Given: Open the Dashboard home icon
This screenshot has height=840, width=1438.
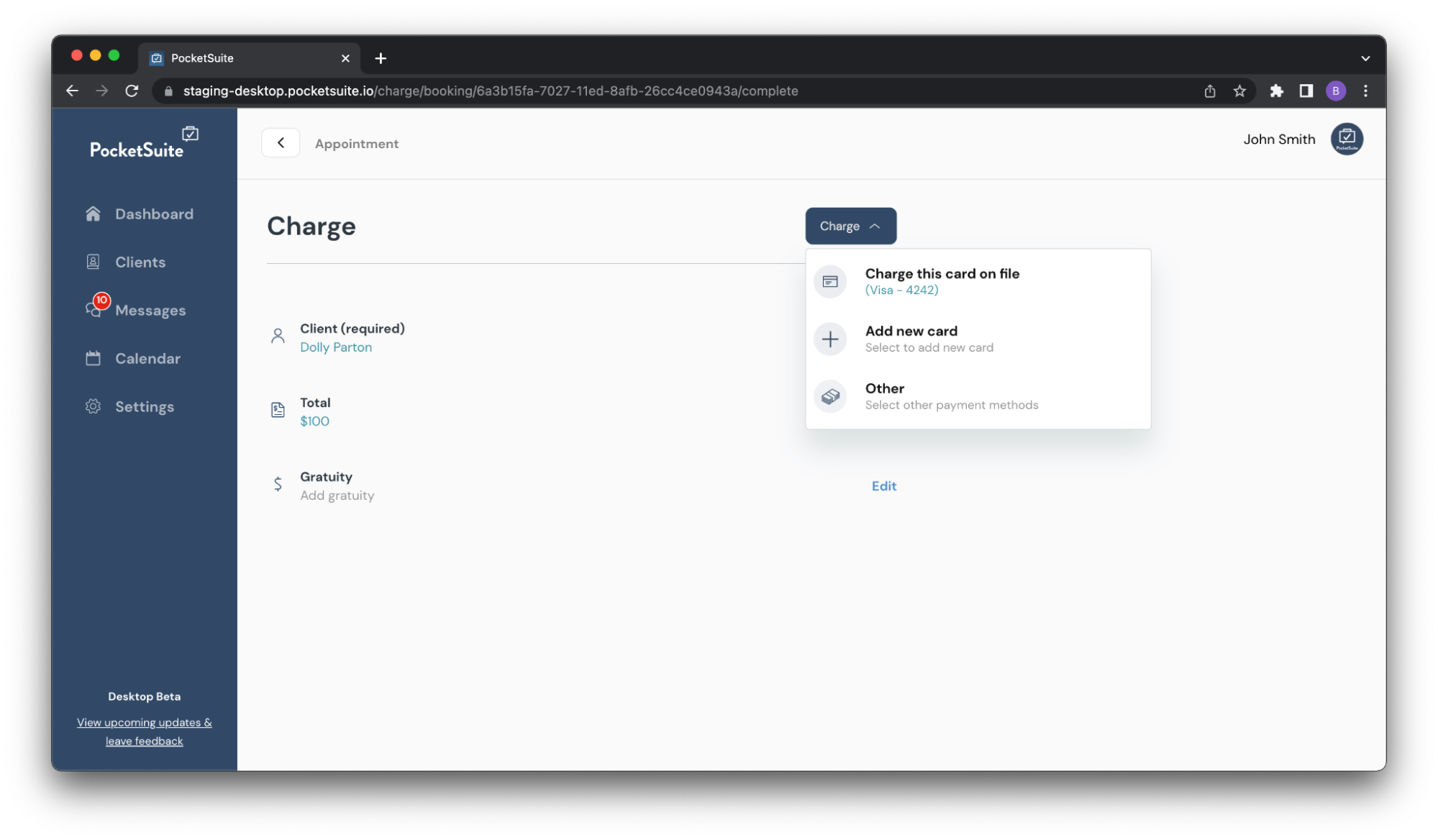Looking at the screenshot, I should coord(93,214).
